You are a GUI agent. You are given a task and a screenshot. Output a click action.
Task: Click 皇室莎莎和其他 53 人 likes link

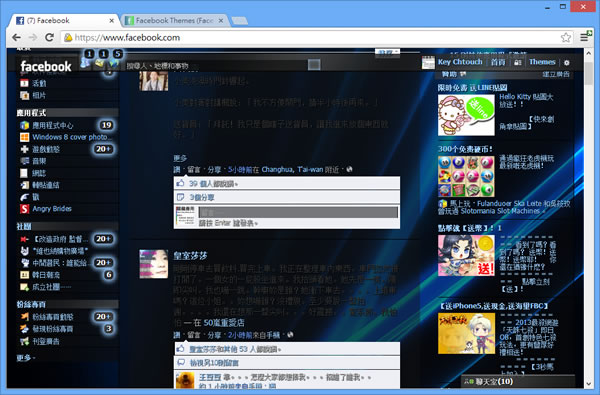click(235, 349)
